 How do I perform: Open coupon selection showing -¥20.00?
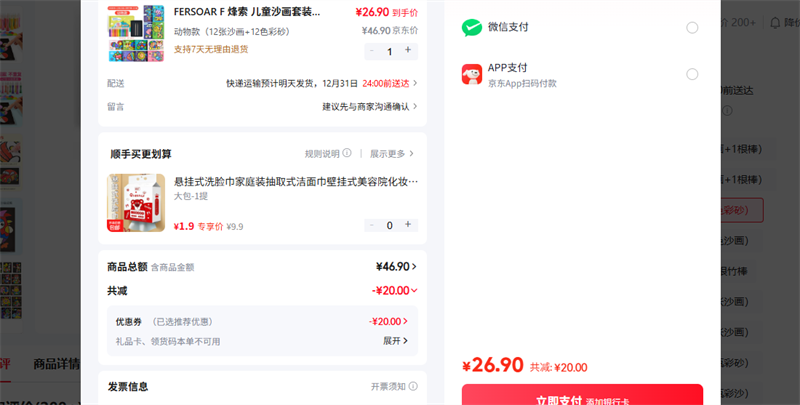pos(389,322)
